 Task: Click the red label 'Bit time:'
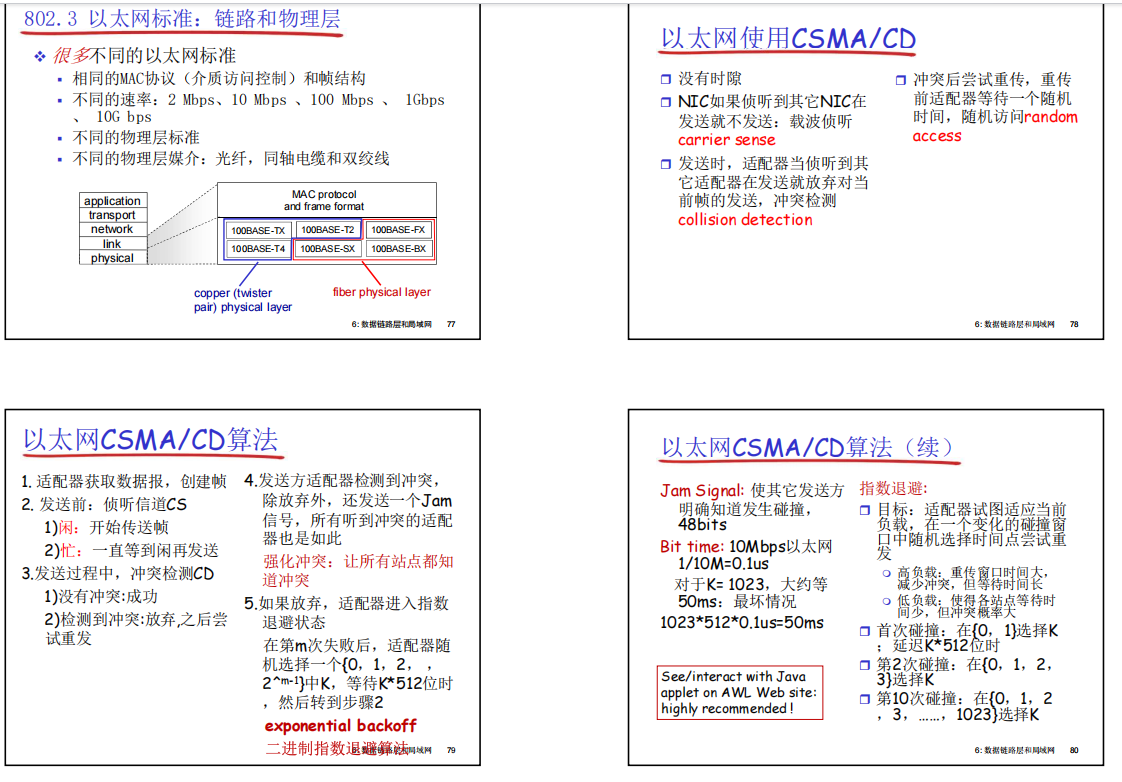click(x=692, y=547)
